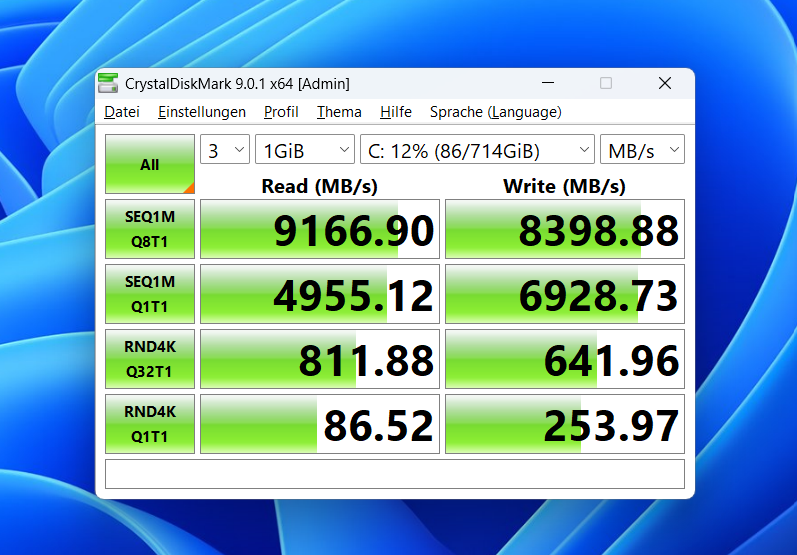Click the Read (MB/s) column header

tap(320, 186)
